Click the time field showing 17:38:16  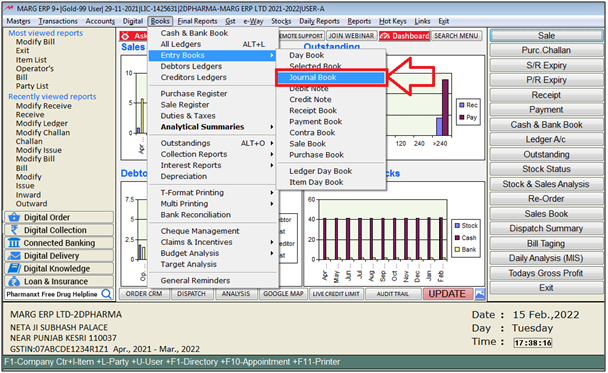(532, 343)
